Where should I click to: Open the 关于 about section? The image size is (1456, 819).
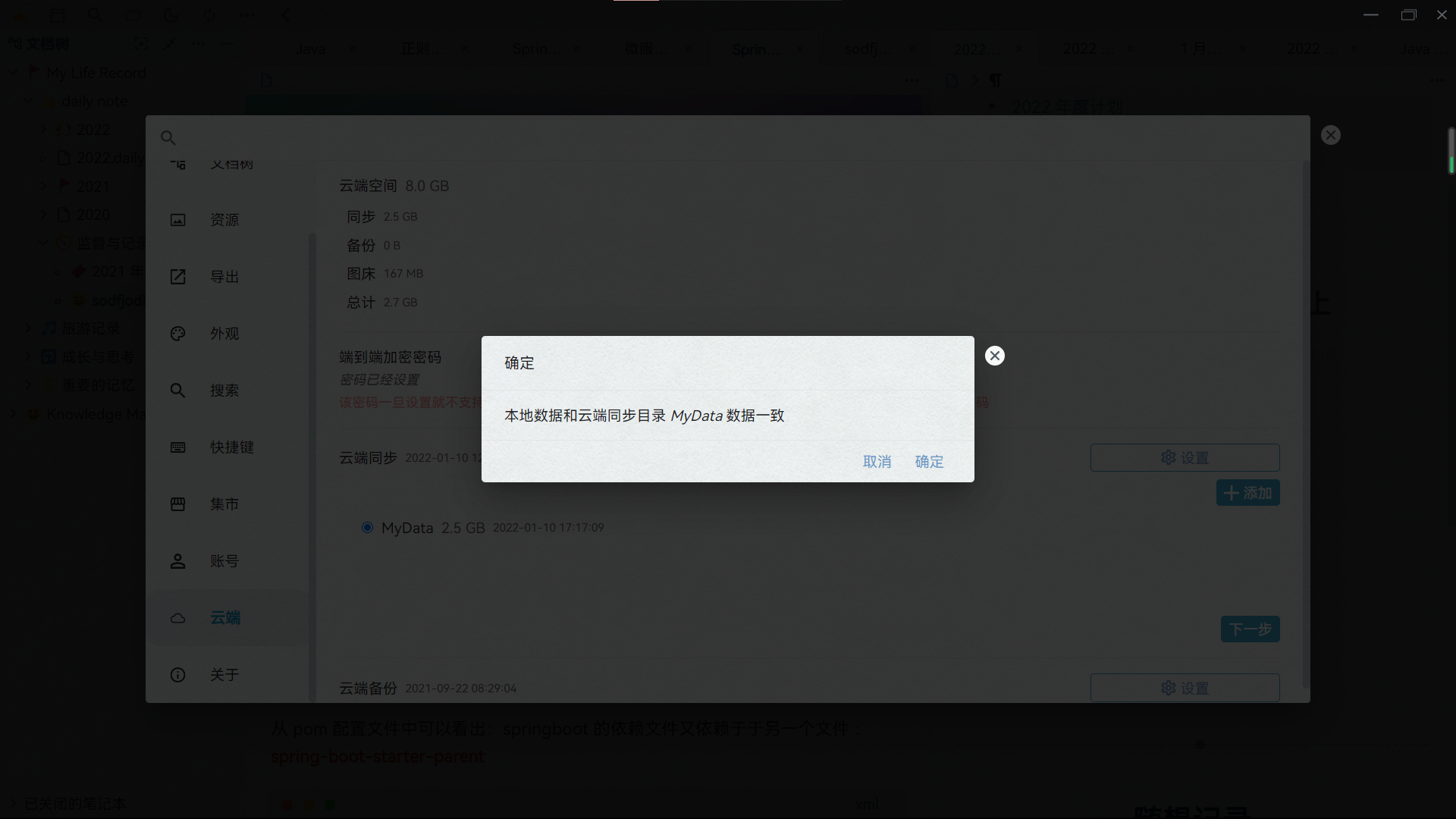click(x=224, y=675)
